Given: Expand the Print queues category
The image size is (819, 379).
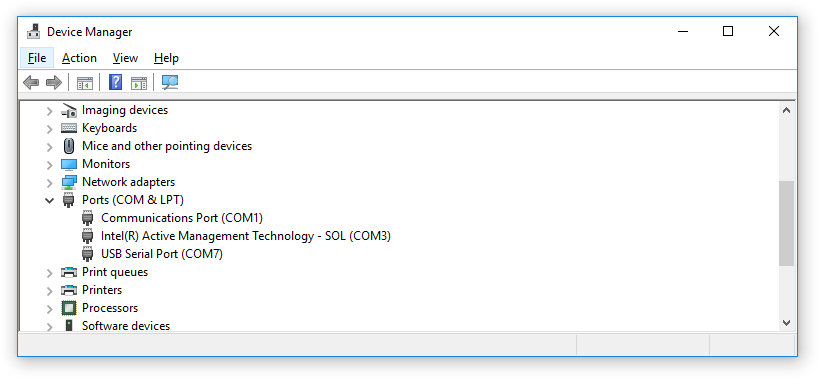Looking at the screenshot, I should coord(50,273).
